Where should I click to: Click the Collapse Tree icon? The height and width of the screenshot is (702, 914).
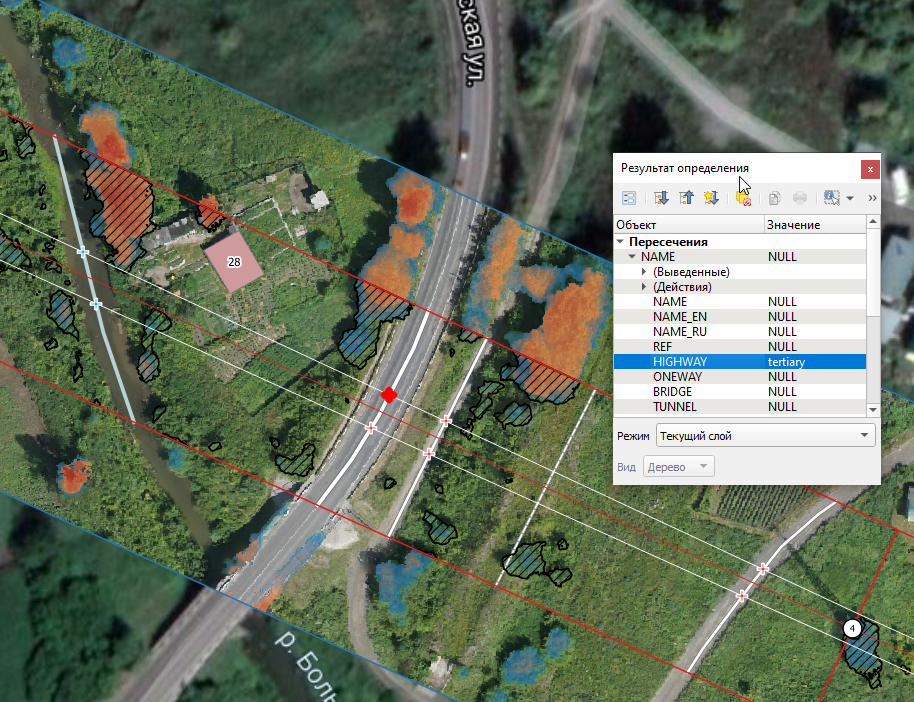(686, 198)
